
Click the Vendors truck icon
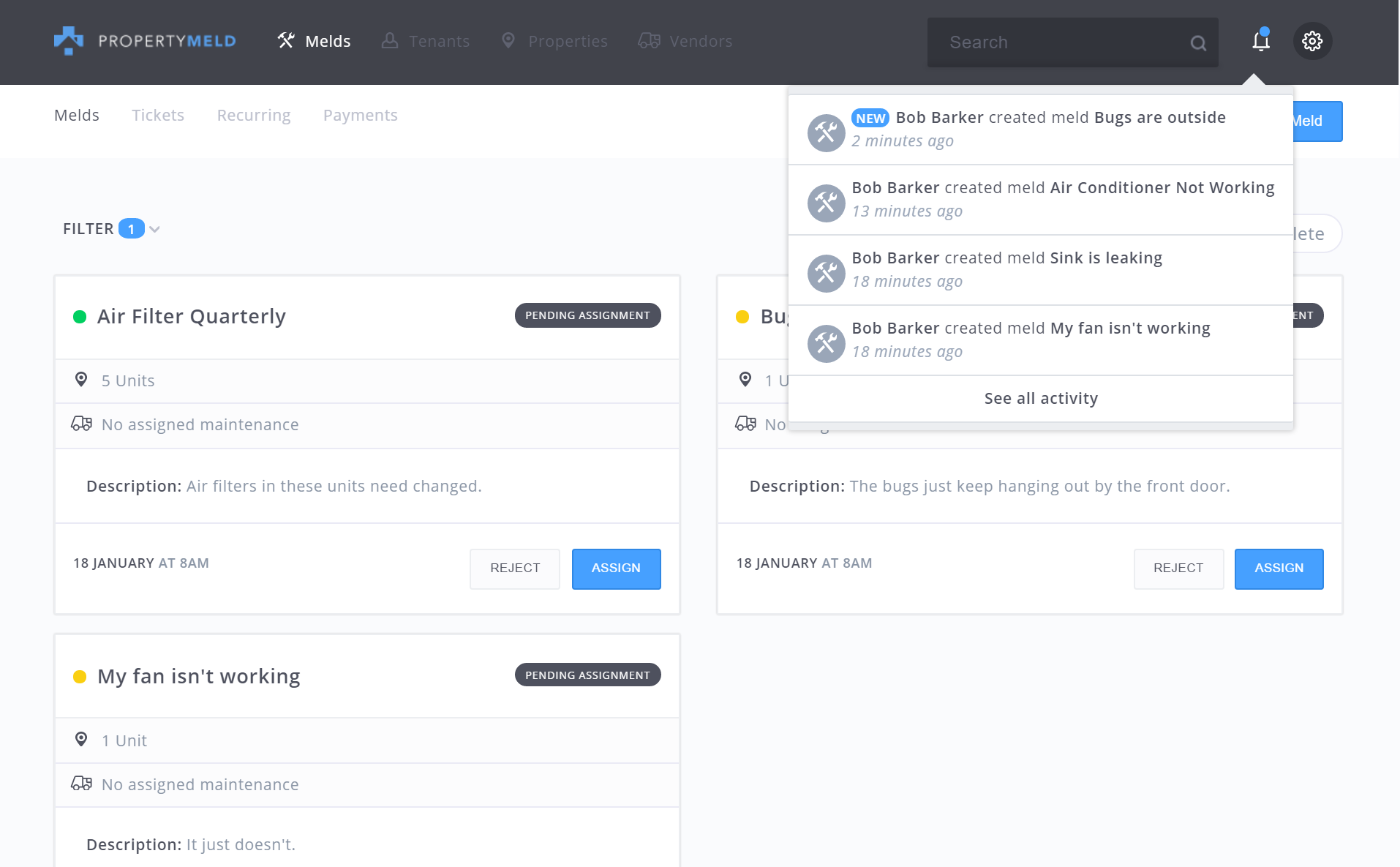[649, 41]
